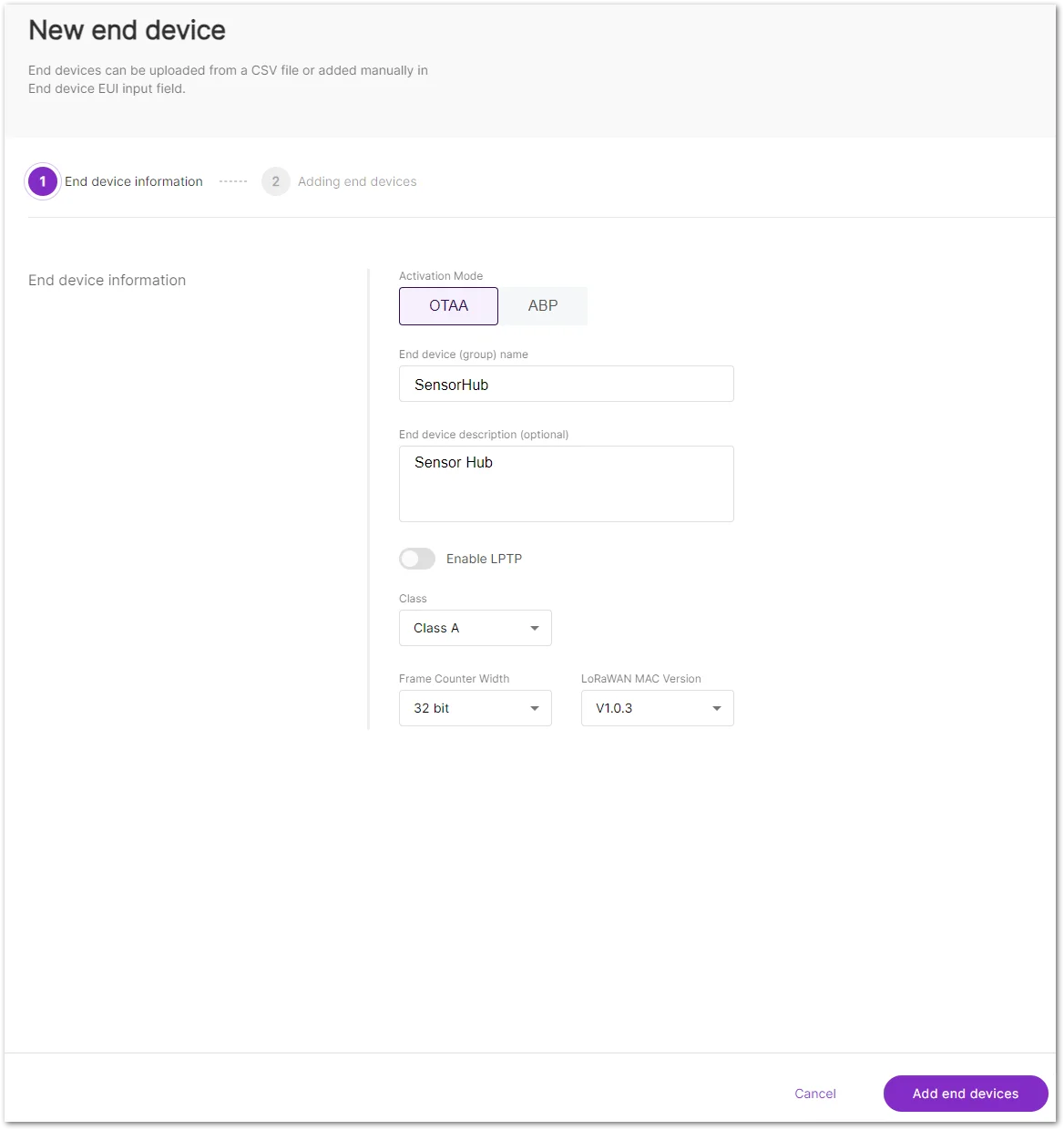
Task: Open the LoRaWAN MAC Version dropdown
Action: (x=657, y=708)
